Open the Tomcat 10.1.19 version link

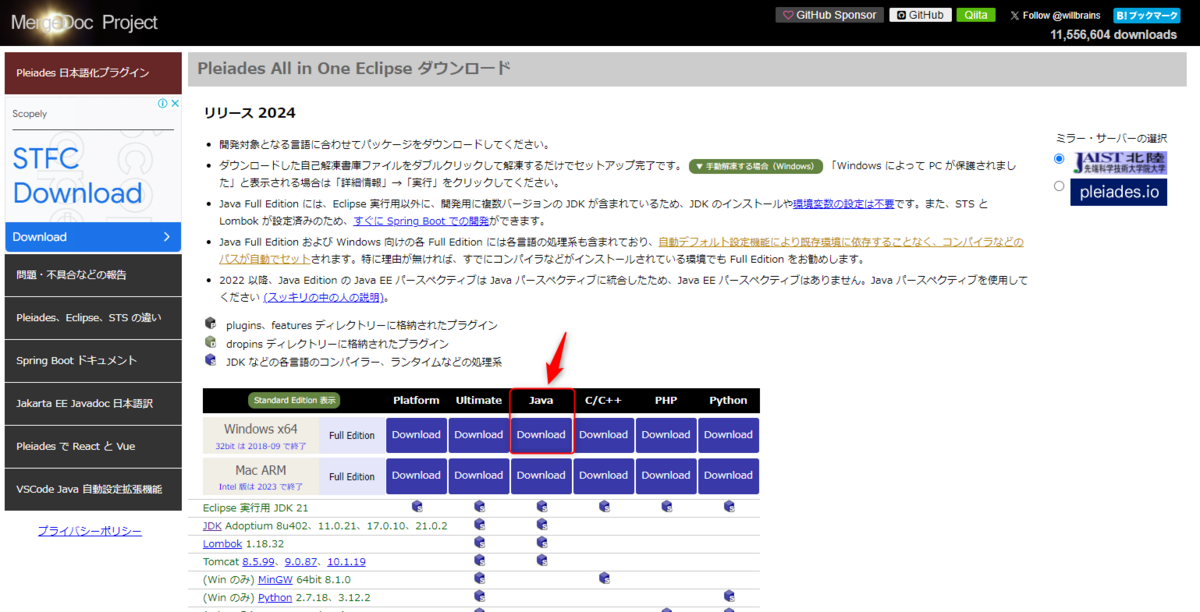(346, 561)
